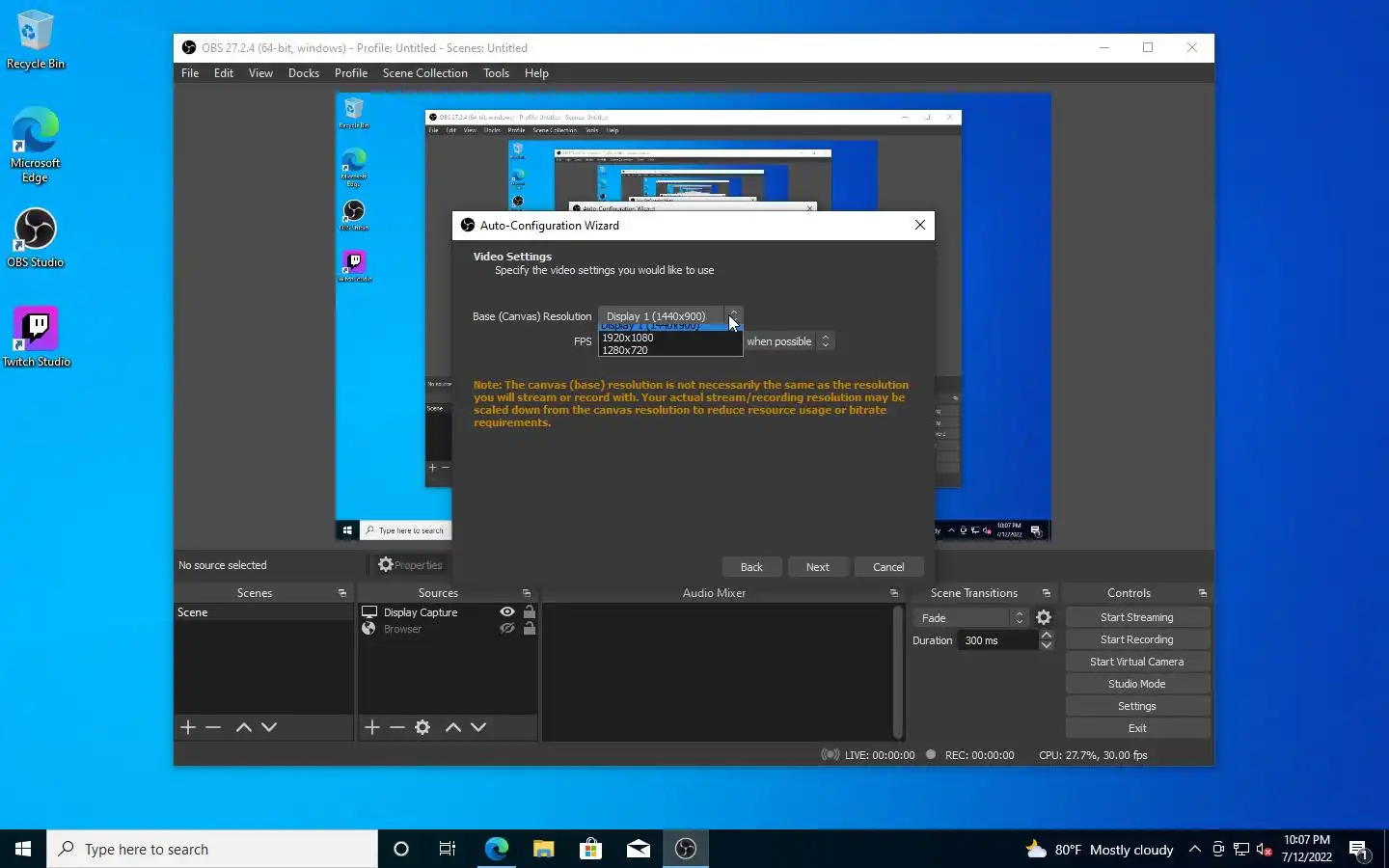
Task: Open the View menu
Action: pyautogui.click(x=260, y=73)
